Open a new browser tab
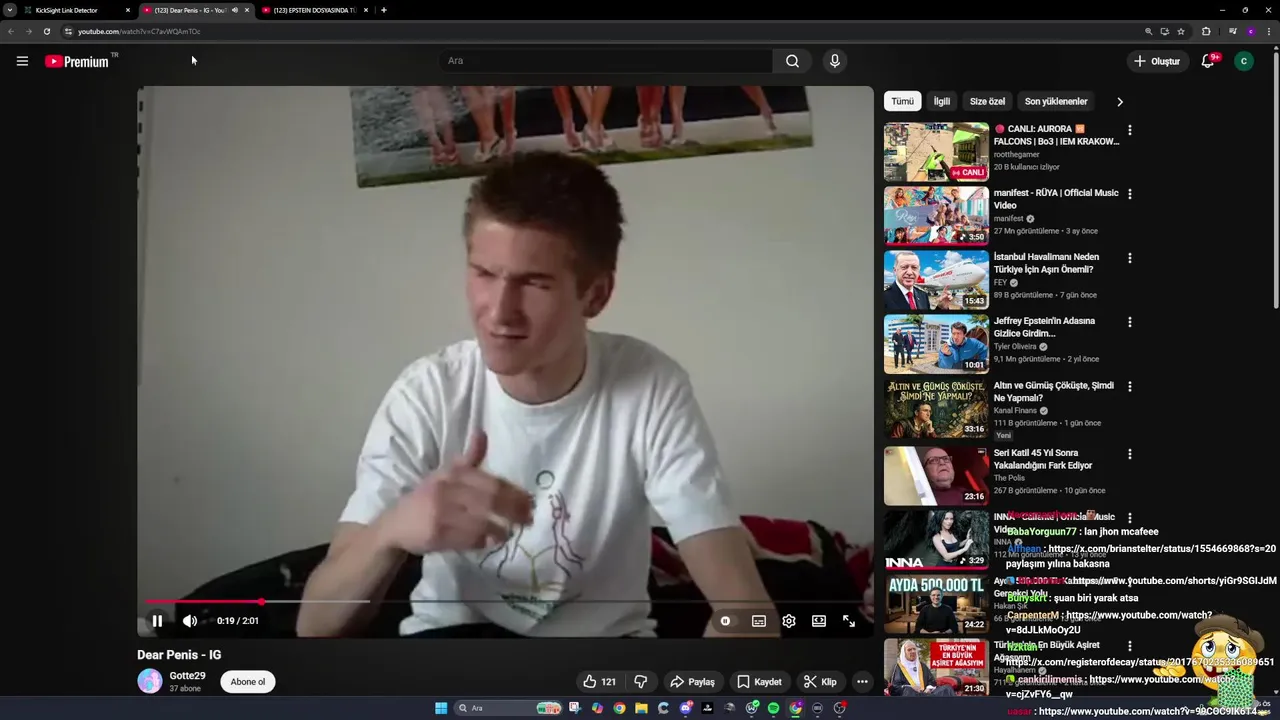The width and height of the screenshot is (1280, 720). tap(384, 10)
